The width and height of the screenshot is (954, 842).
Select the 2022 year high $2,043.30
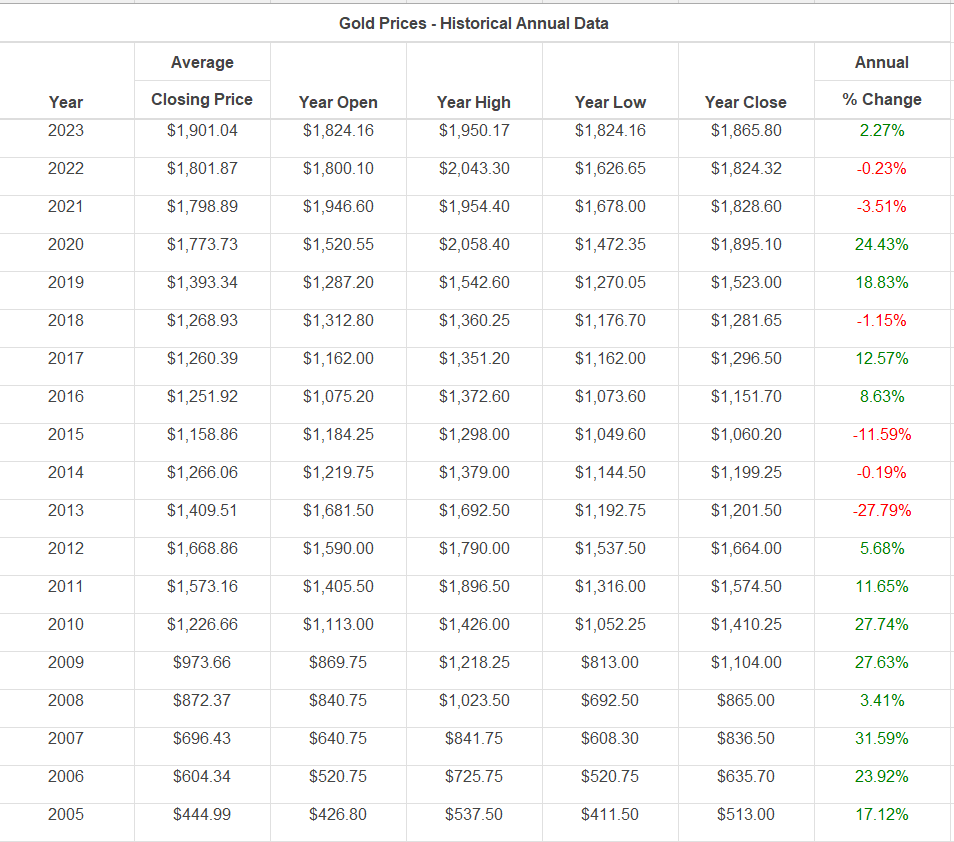tap(474, 168)
